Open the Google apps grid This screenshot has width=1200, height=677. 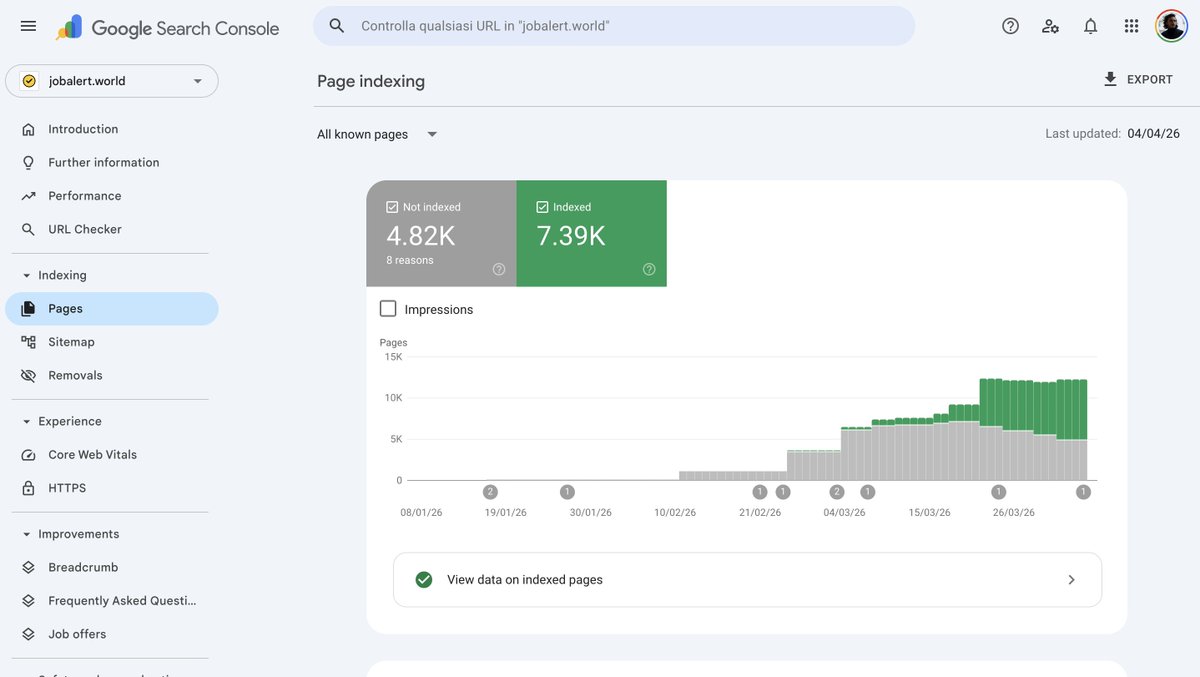tap(1131, 26)
